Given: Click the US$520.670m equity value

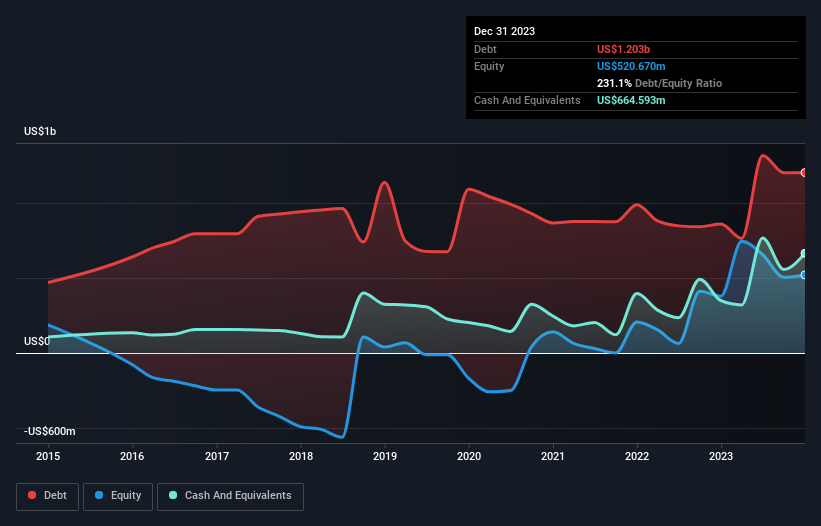Looking at the screenshot, I should 631,66.
